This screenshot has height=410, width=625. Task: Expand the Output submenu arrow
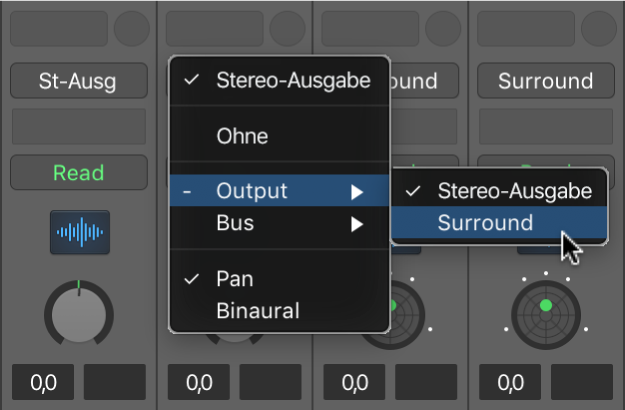point(357,192)
